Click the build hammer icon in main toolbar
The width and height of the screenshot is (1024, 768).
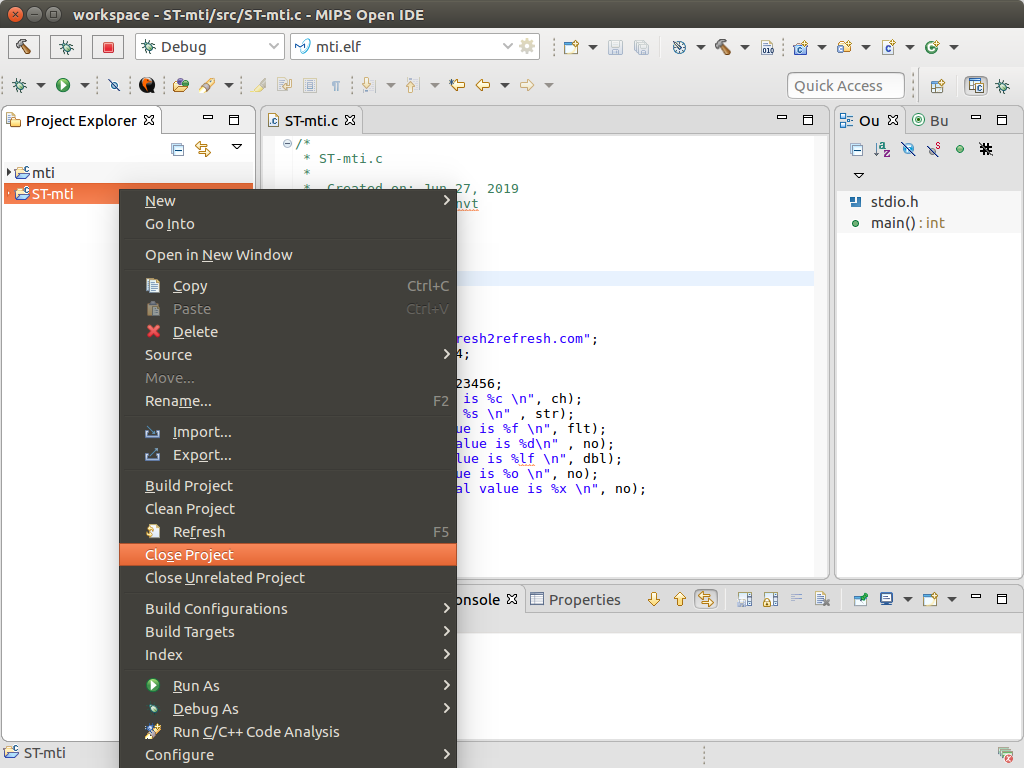click(723, 47)
